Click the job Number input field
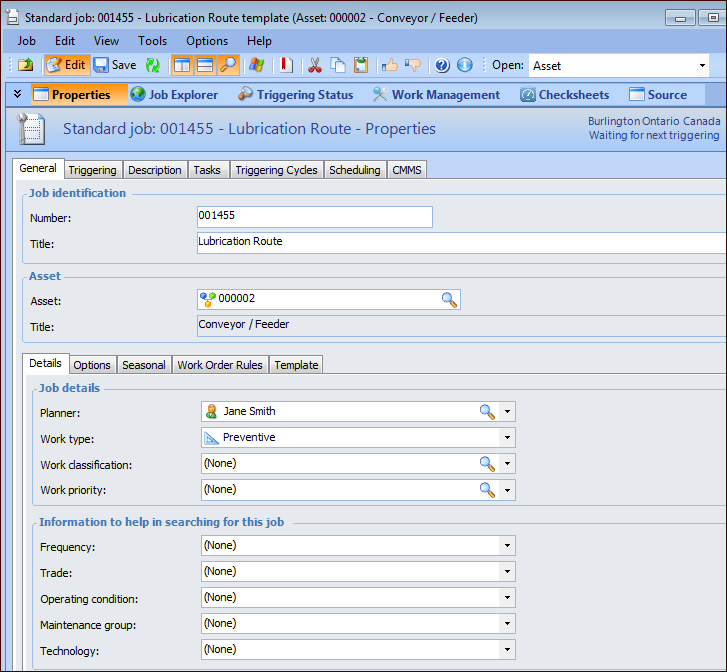The height and width of the screenshot is (672, 727). (x=314, y=217)
